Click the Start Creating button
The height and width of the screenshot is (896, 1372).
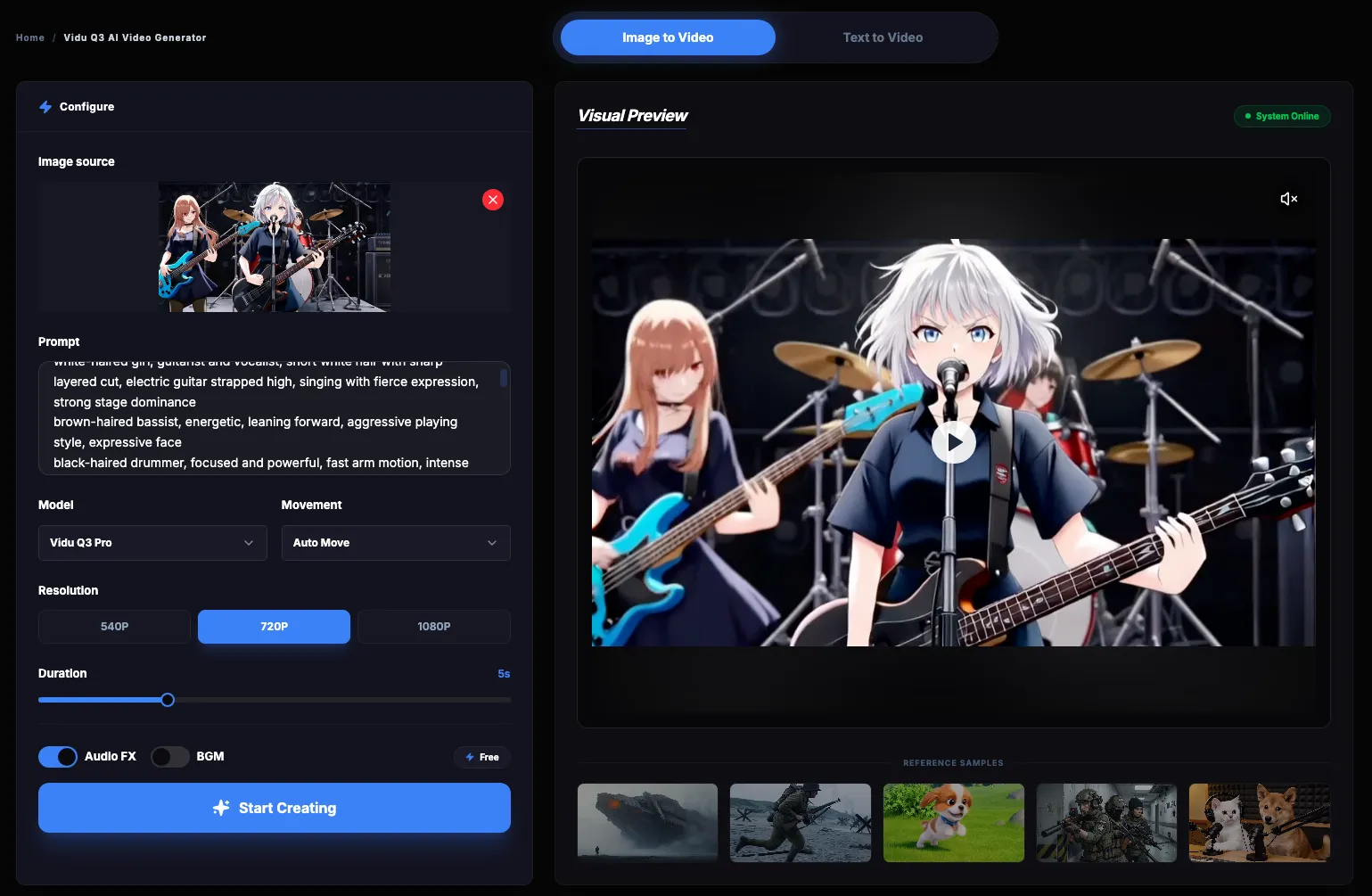pyautogui.click(x=275, y=808)
